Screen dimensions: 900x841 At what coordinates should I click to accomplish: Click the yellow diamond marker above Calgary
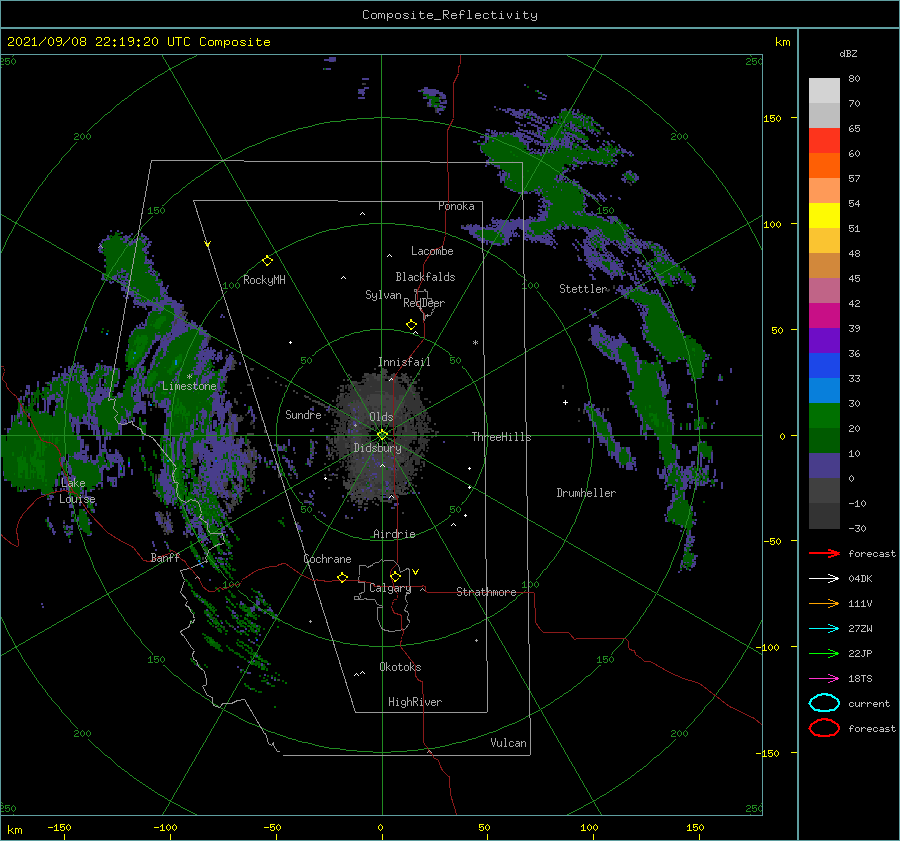point(395,576)
